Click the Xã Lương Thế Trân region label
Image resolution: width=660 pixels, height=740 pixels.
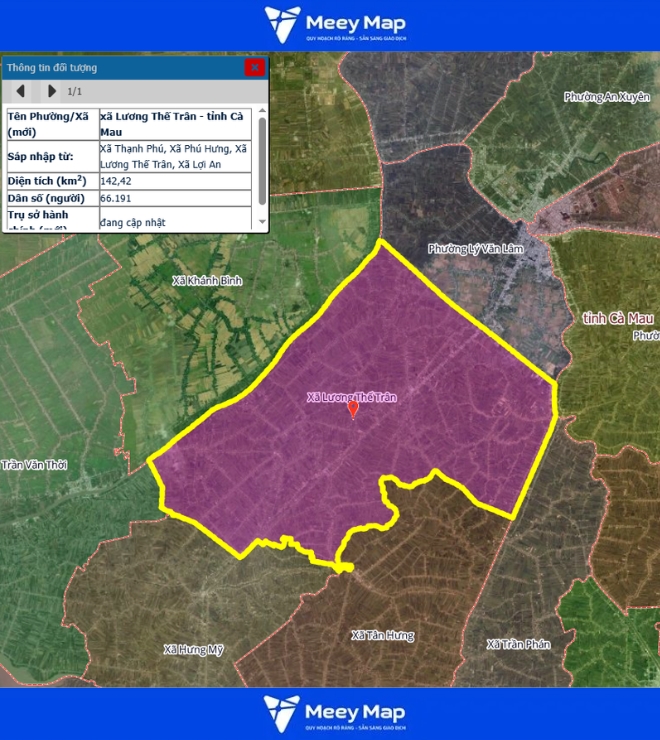[351, 397]
